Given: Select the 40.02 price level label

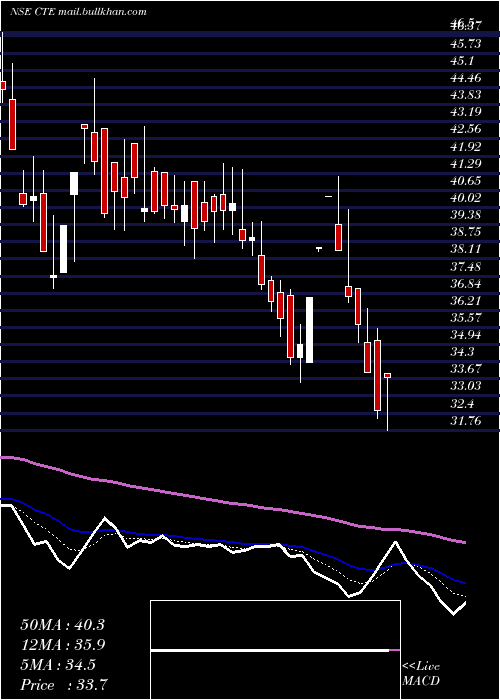Looking at the screenshot, I should [466, 198].
